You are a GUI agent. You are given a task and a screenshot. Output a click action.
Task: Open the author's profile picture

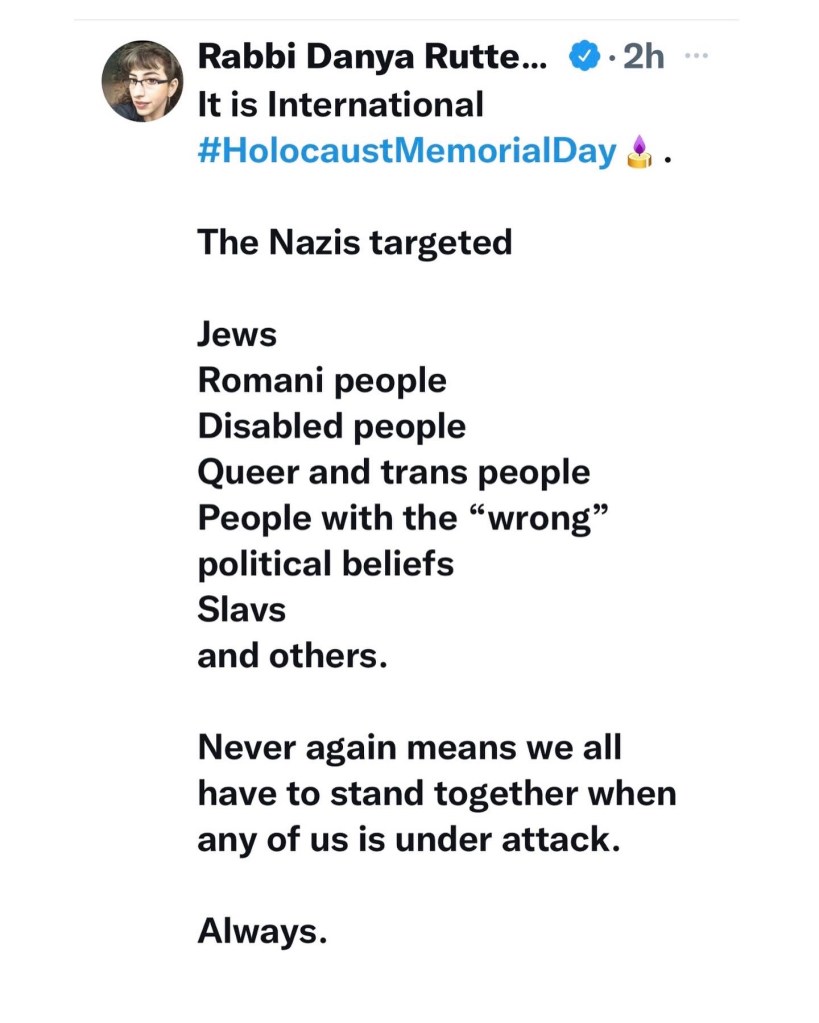coord(142,82)
